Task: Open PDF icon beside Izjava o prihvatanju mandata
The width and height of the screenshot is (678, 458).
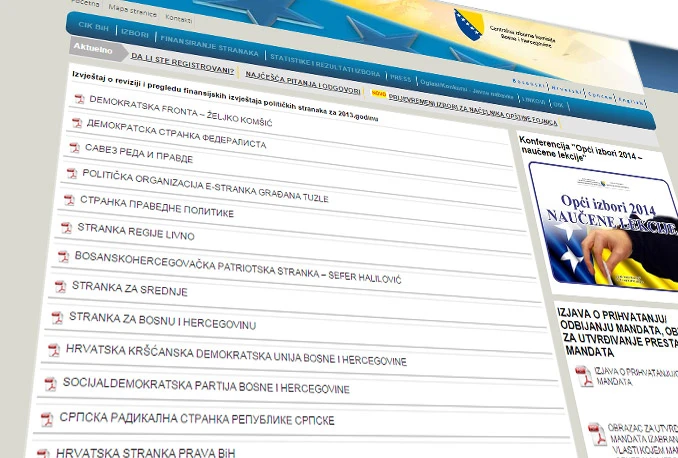Action: (x=584, y=376)
